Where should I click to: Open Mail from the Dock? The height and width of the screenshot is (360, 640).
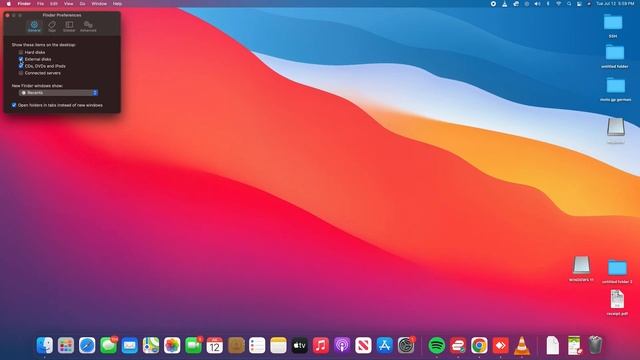[129, 345]
